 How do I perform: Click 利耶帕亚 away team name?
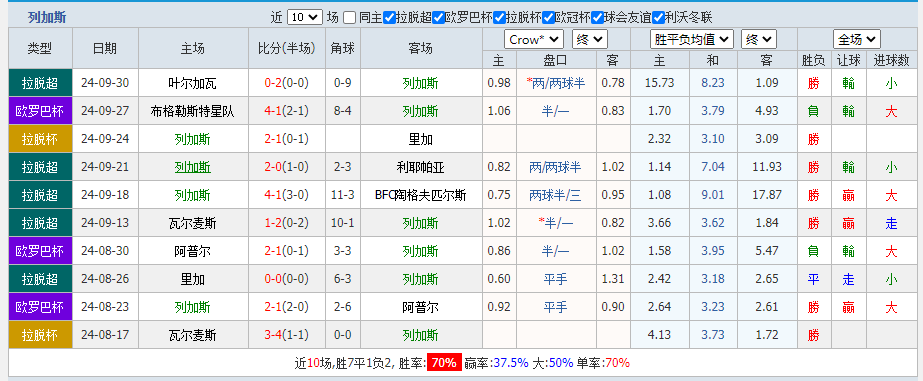[420, 167]
